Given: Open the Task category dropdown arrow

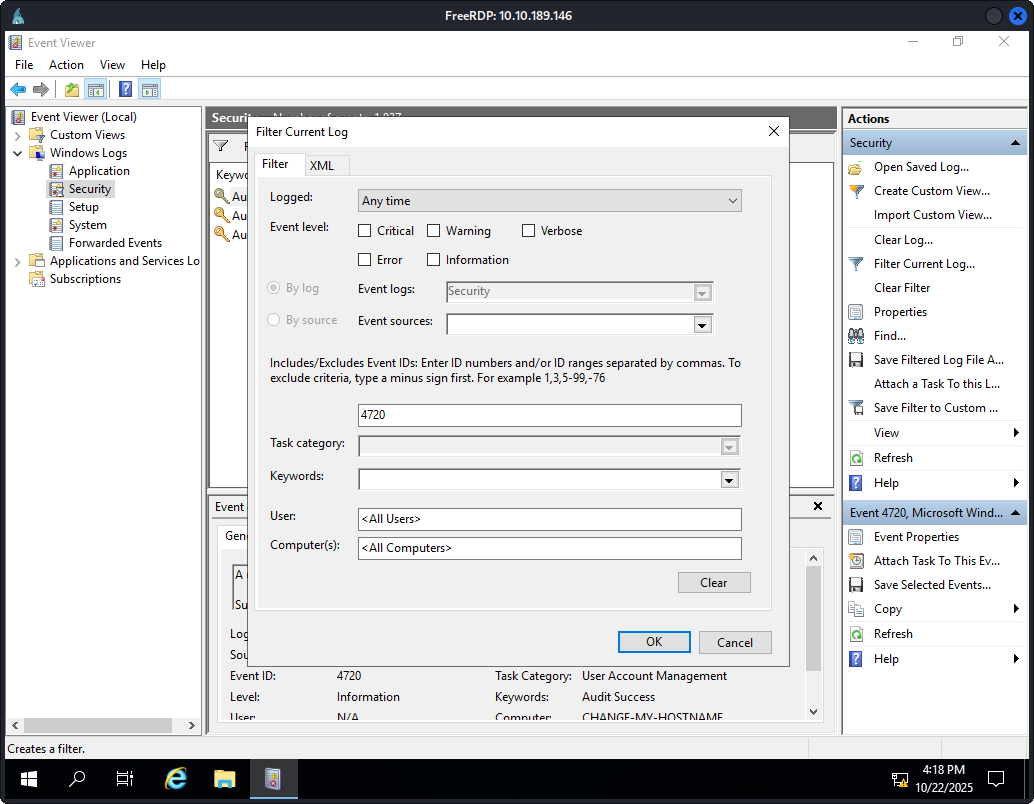Looking at the screenshot, I should coord(729,447).
